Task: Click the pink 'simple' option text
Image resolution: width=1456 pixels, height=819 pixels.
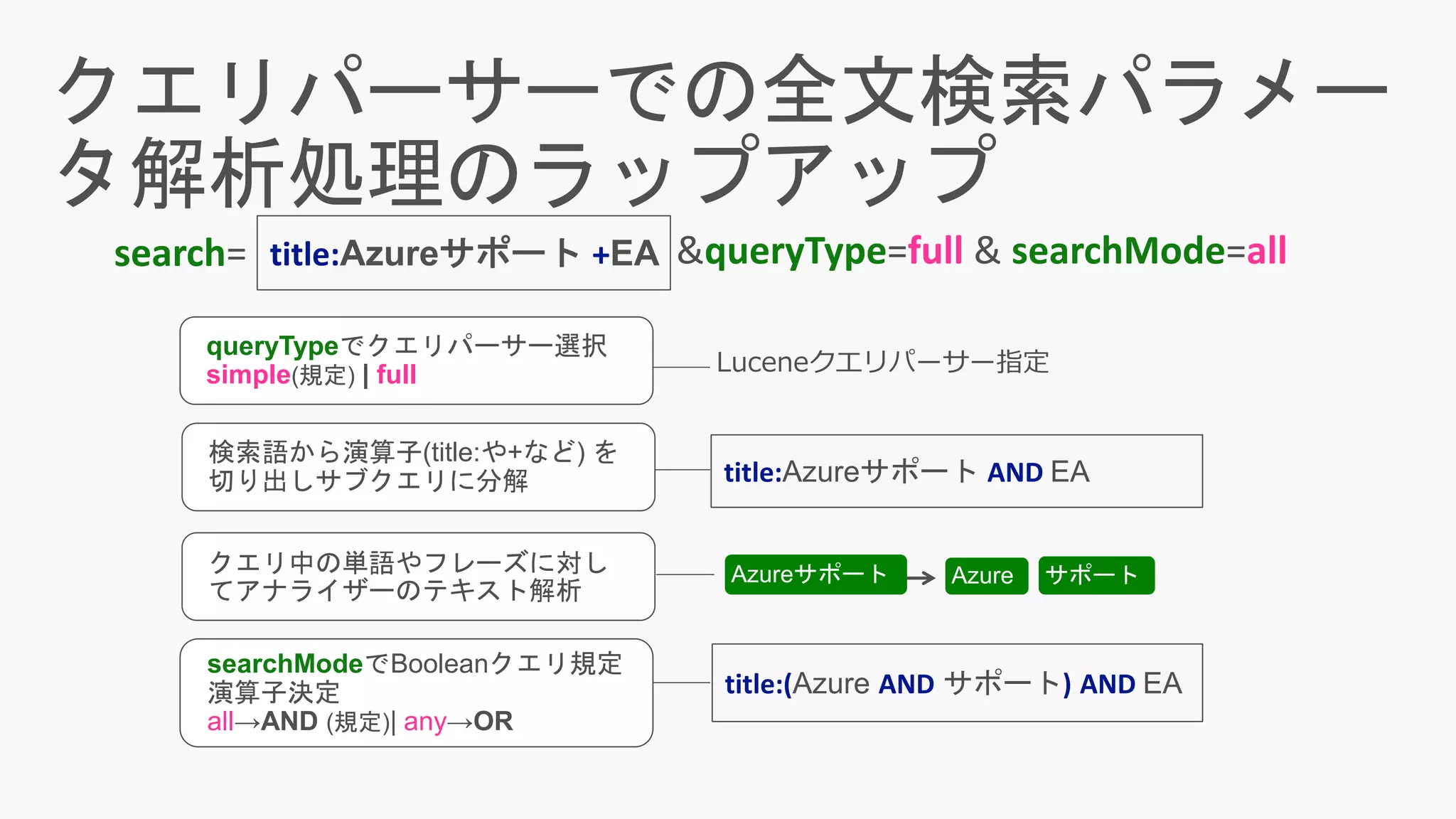Action: coord(248,375)
